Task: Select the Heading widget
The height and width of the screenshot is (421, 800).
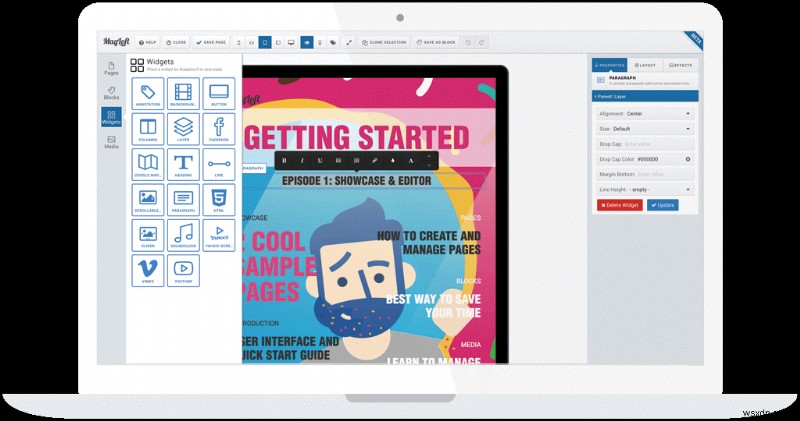Action: pos(183,164)
